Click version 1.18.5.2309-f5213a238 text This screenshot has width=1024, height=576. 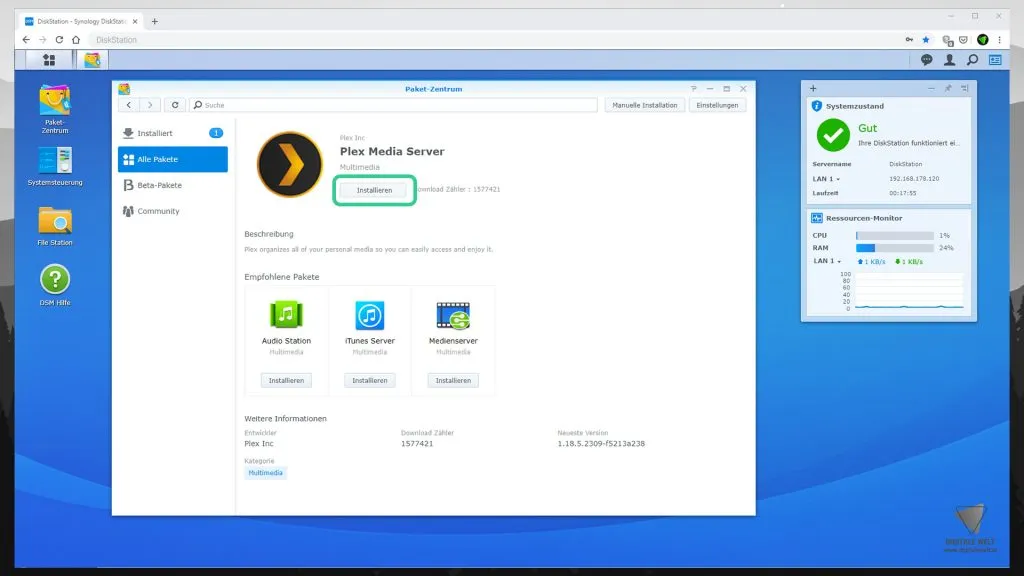(x=601, y=444)
